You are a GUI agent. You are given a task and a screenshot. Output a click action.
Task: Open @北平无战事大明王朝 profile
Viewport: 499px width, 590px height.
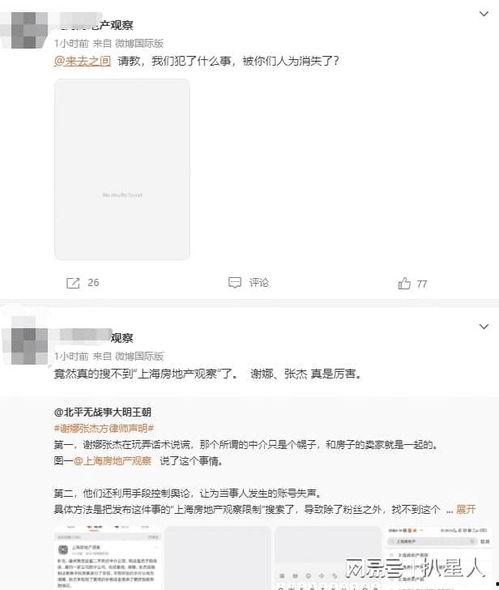(x=102, y=412)
